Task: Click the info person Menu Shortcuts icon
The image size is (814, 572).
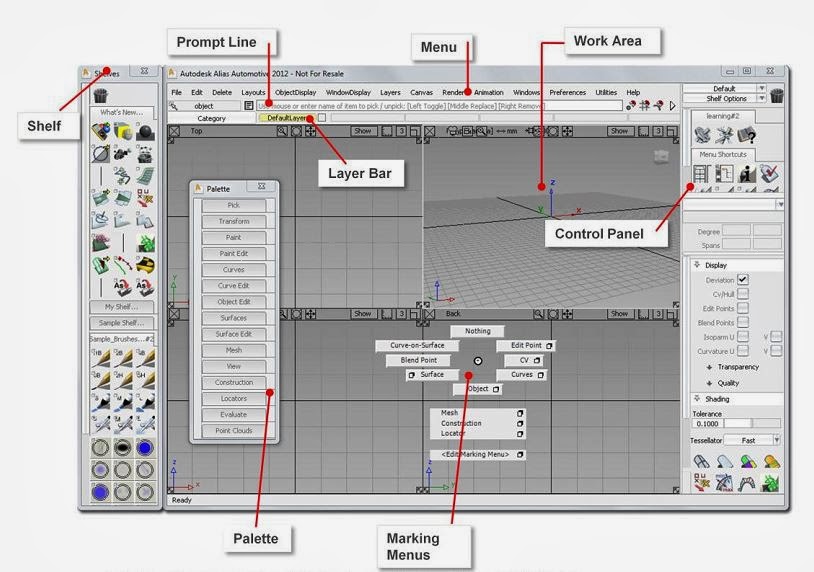Action: 747,174
